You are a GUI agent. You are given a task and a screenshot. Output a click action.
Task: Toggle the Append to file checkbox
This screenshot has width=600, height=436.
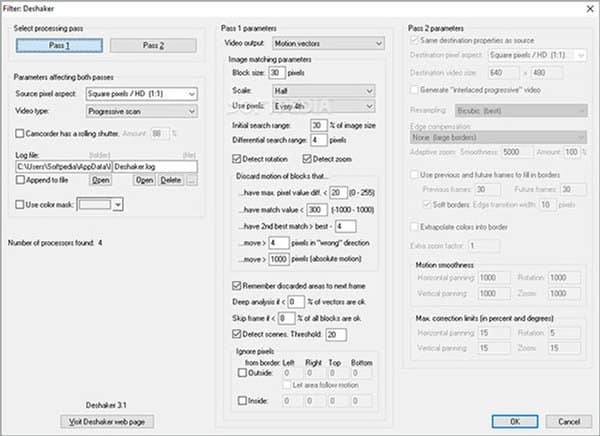pyautogui.click(x=21, y=180)
